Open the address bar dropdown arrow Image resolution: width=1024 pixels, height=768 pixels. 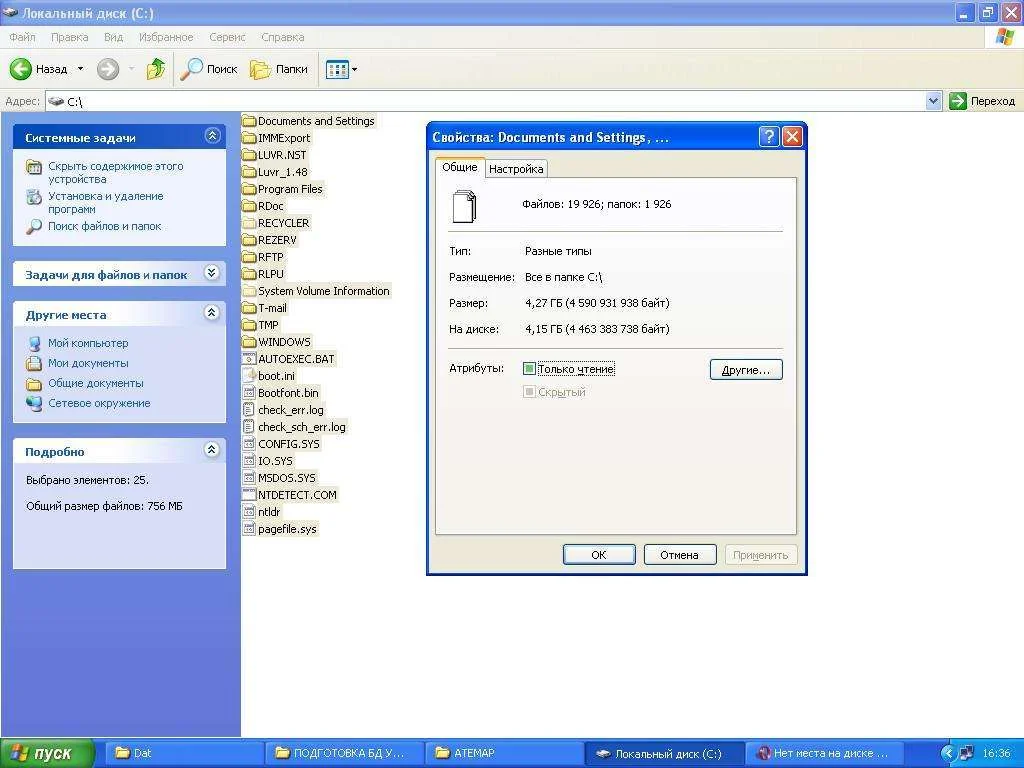point(933,101)
